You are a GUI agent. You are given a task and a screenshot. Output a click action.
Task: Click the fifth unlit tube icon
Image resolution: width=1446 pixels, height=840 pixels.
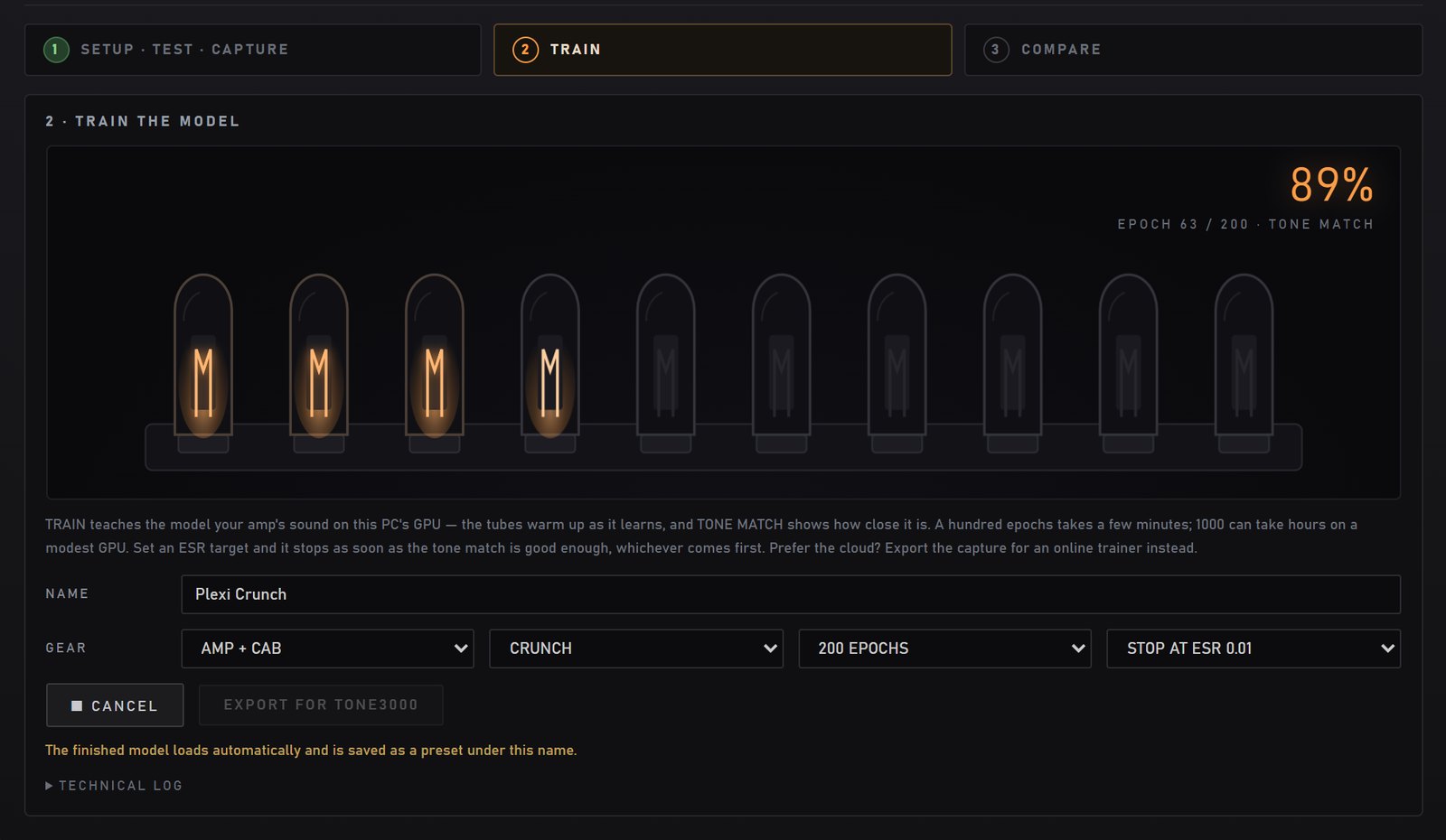coord(666,363)
